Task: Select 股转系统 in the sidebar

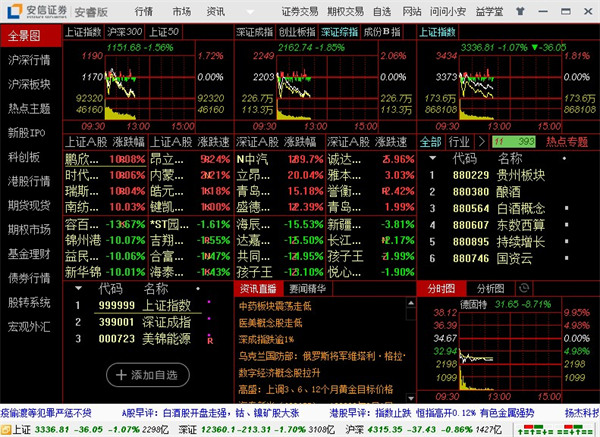Action: point(29,303)
